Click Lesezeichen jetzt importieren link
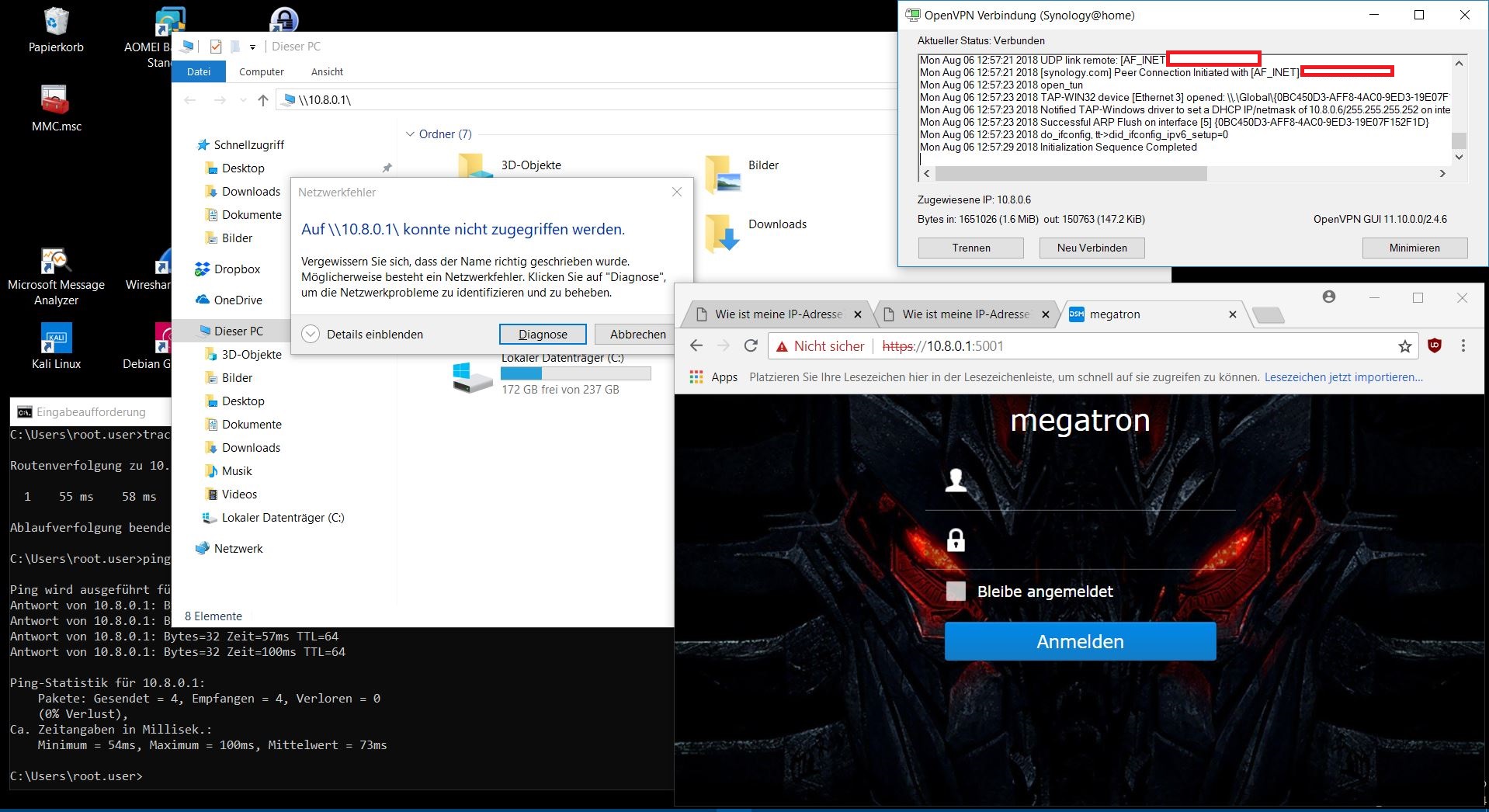 [x=1343, y=377]
